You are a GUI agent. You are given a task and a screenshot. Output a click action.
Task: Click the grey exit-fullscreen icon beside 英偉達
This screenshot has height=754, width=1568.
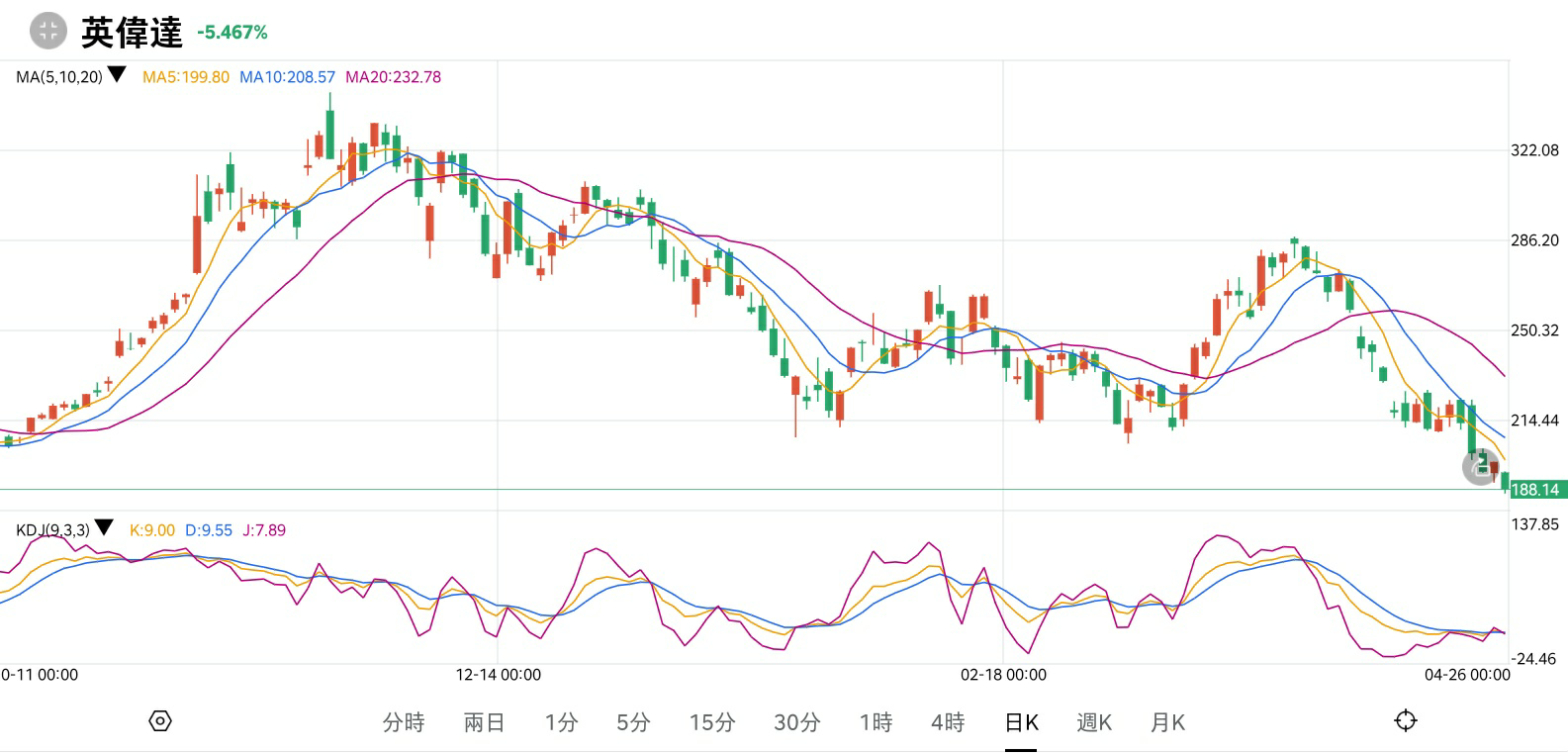pos(47,31)
